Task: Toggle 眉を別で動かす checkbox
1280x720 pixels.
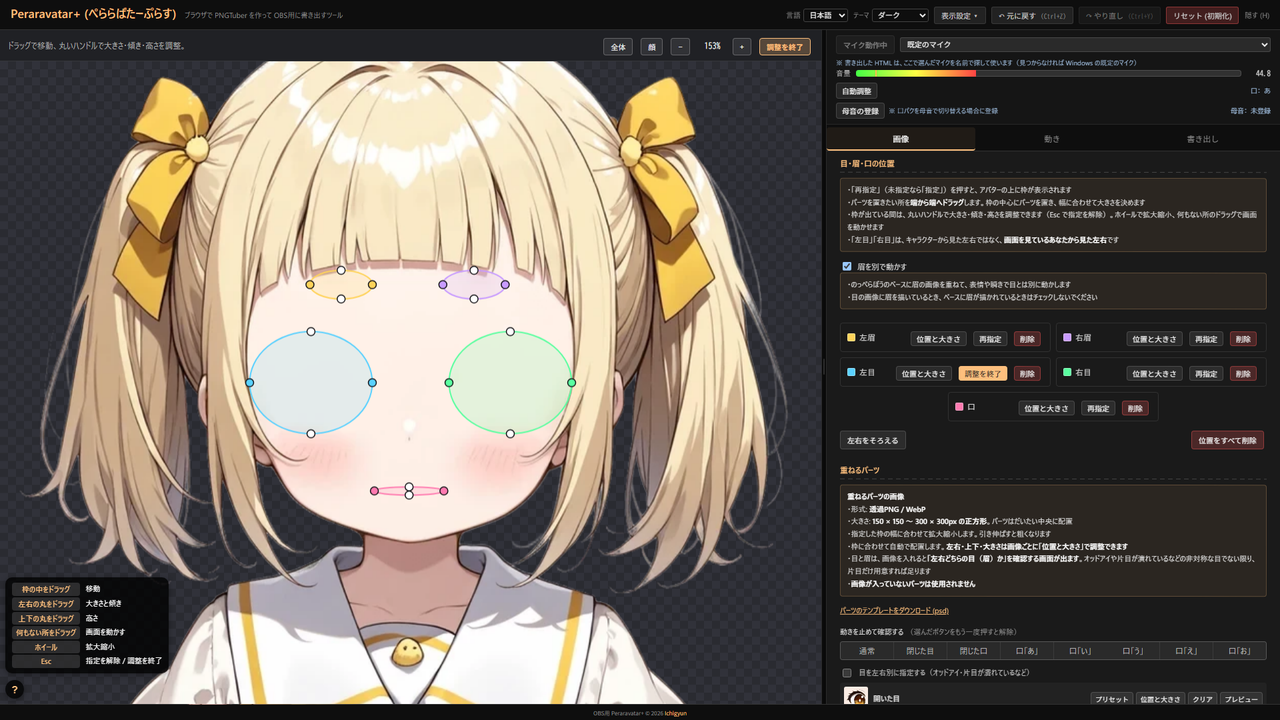Action: click(x=847, y=267)
